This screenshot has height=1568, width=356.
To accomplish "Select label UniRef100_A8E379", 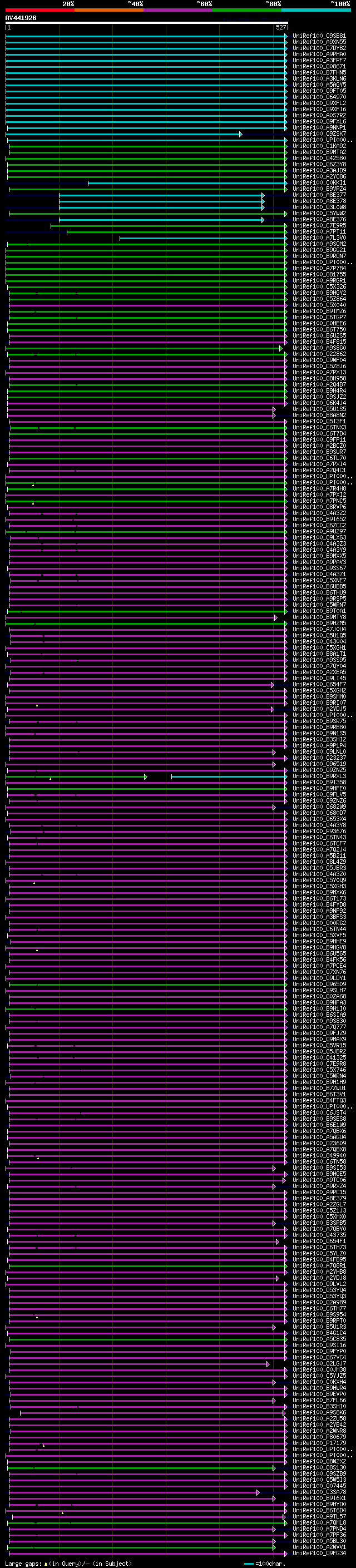I will pos(319,1198).
